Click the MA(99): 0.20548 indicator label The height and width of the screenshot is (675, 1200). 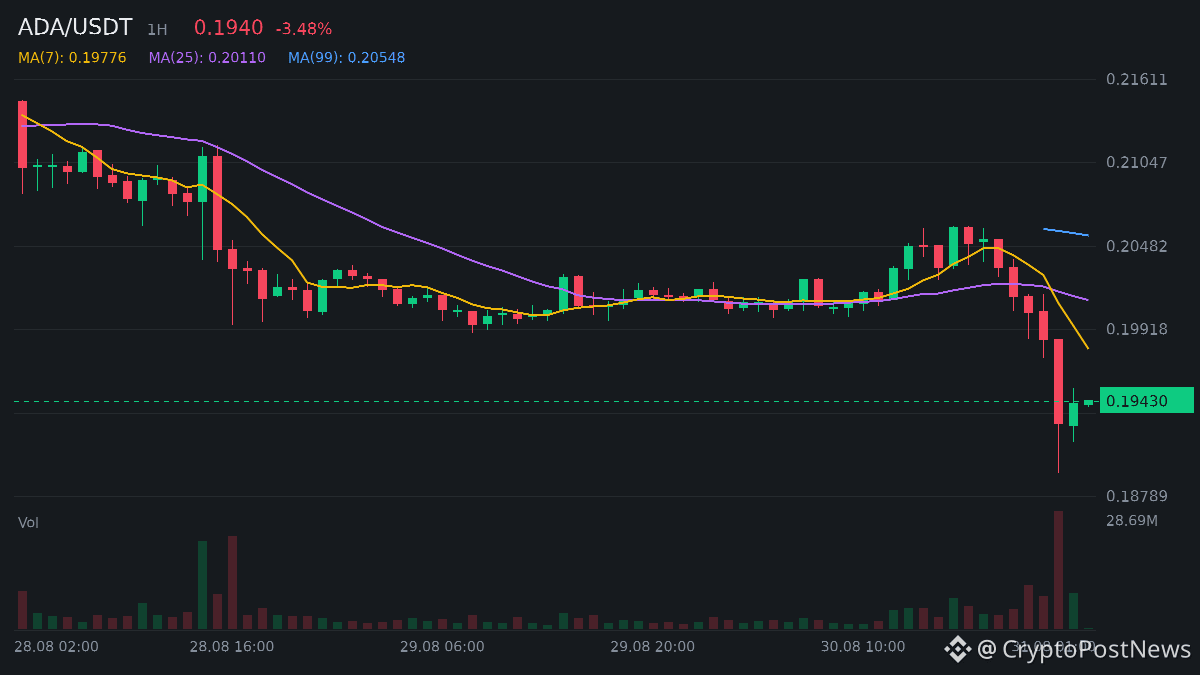coord(347,58)
